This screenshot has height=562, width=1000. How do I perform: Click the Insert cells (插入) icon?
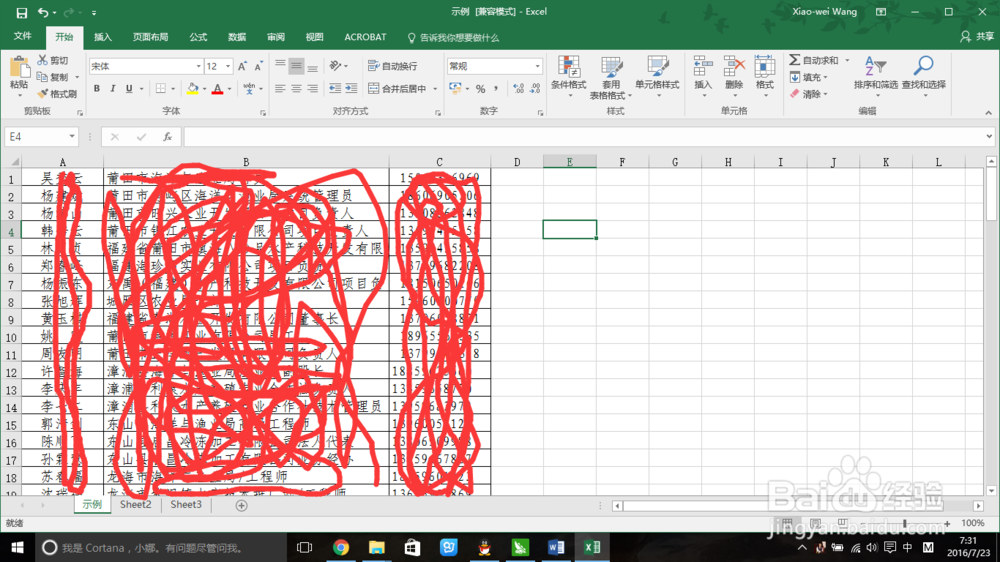(x=703, y=66)
